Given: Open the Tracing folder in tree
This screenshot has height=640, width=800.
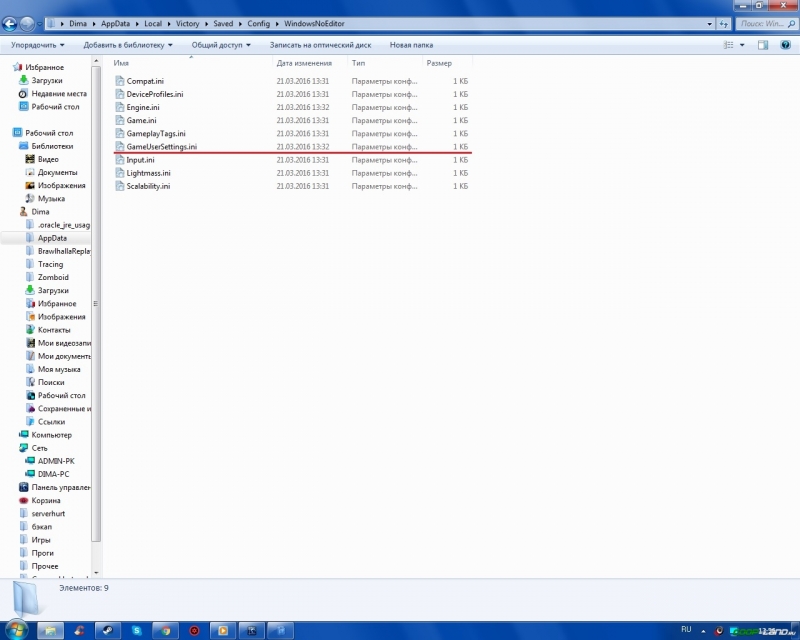Looking at the screenshot, I should (x=50, y=264).
